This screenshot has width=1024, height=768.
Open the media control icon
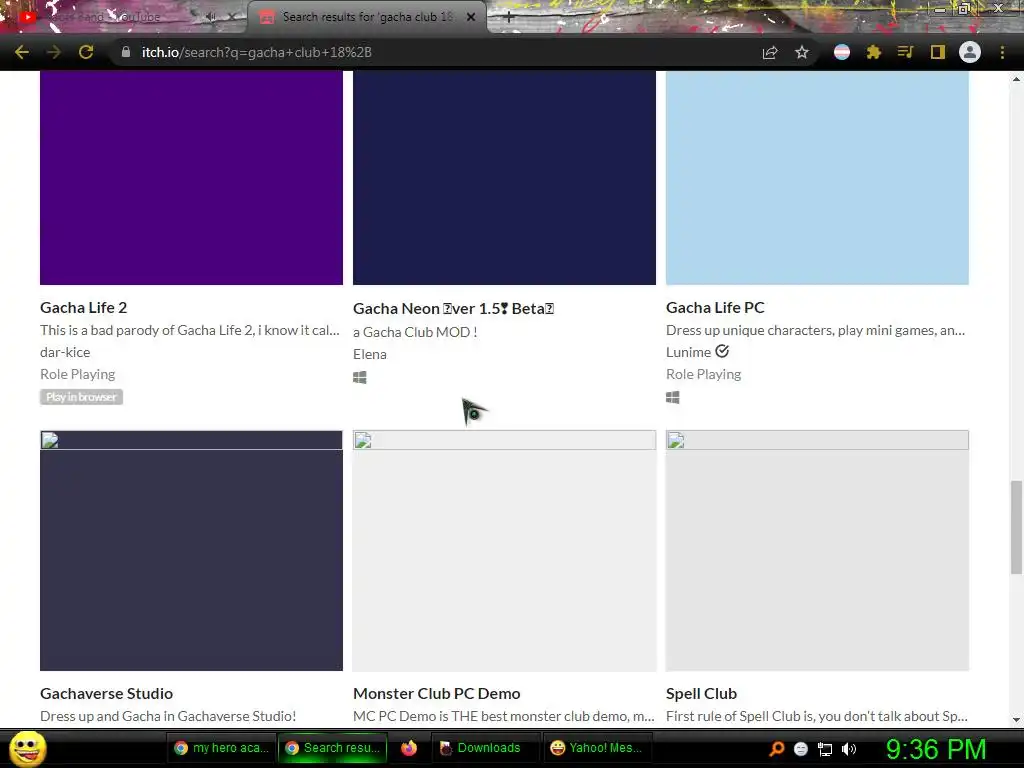[x=905, y=52]
